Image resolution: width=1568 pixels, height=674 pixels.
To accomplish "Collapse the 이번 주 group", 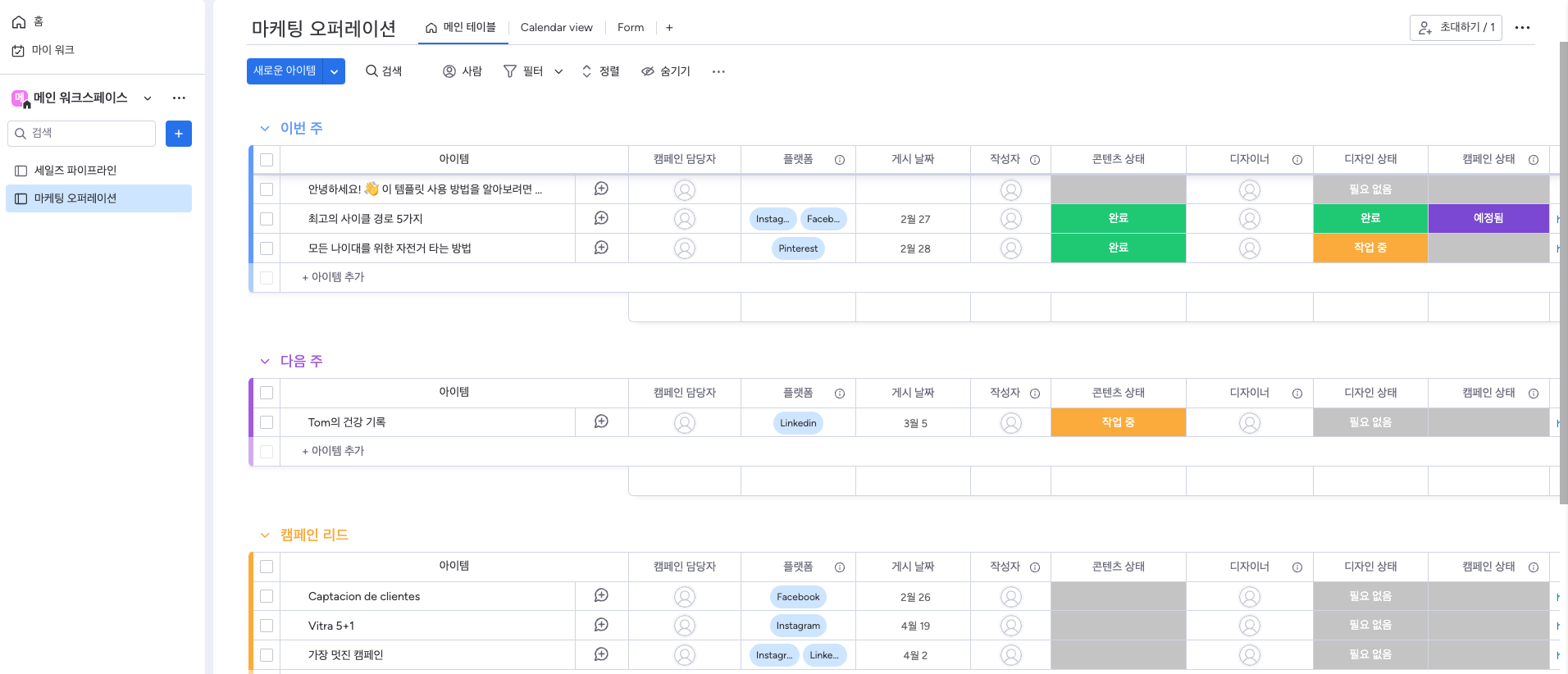I will point(265,129).
